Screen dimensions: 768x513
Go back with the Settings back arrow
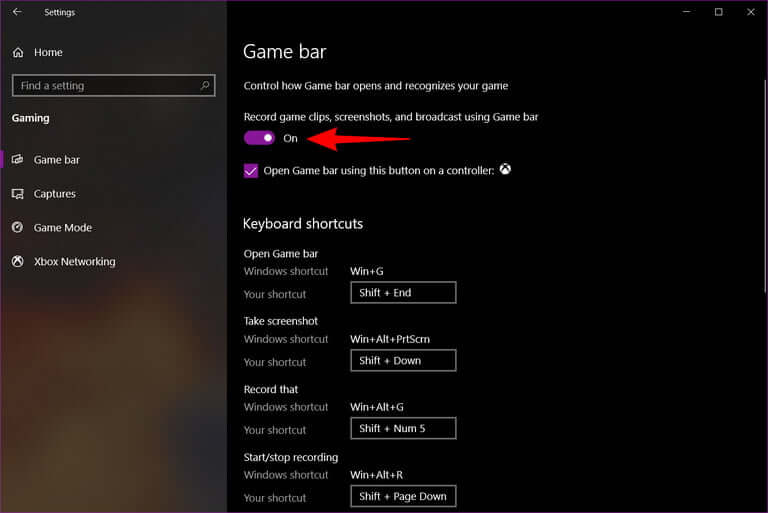click(x=17, y=12)
